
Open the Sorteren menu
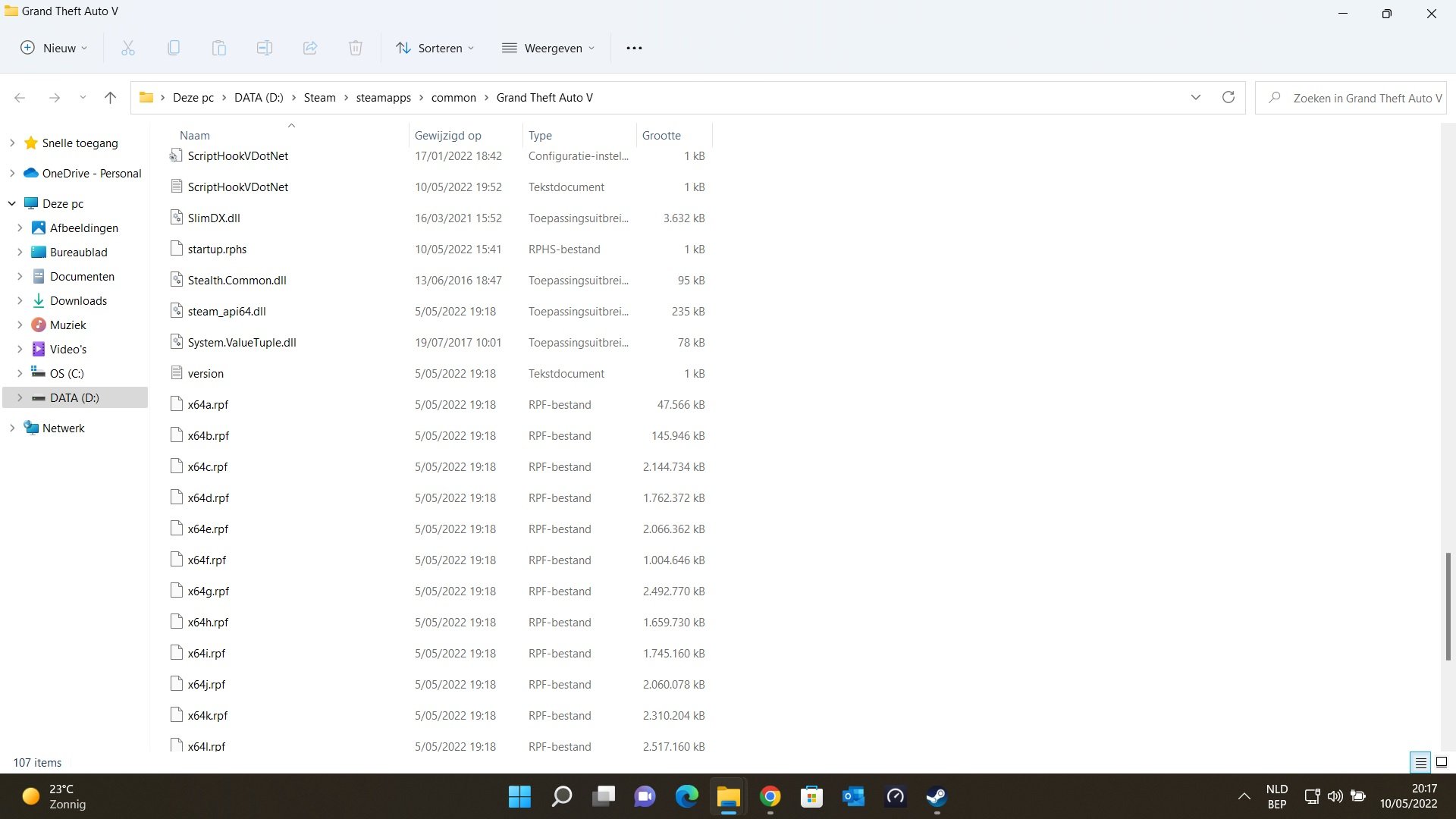click(x=435, y=49)
